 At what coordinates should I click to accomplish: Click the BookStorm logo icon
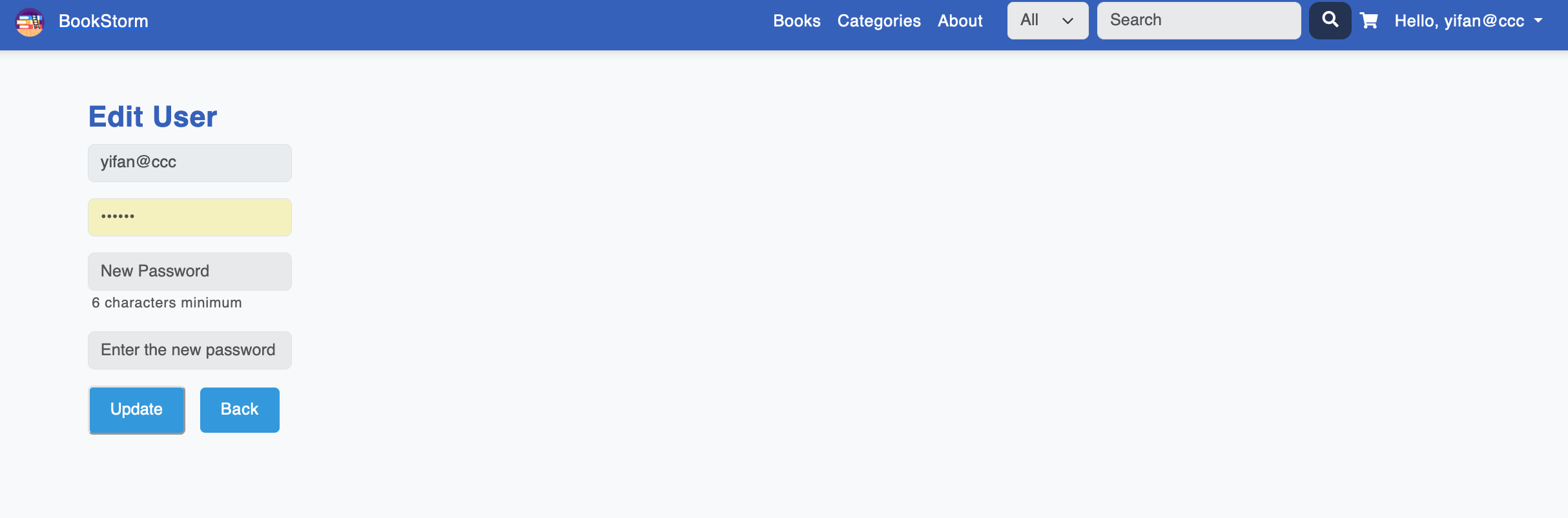[30, 22]
